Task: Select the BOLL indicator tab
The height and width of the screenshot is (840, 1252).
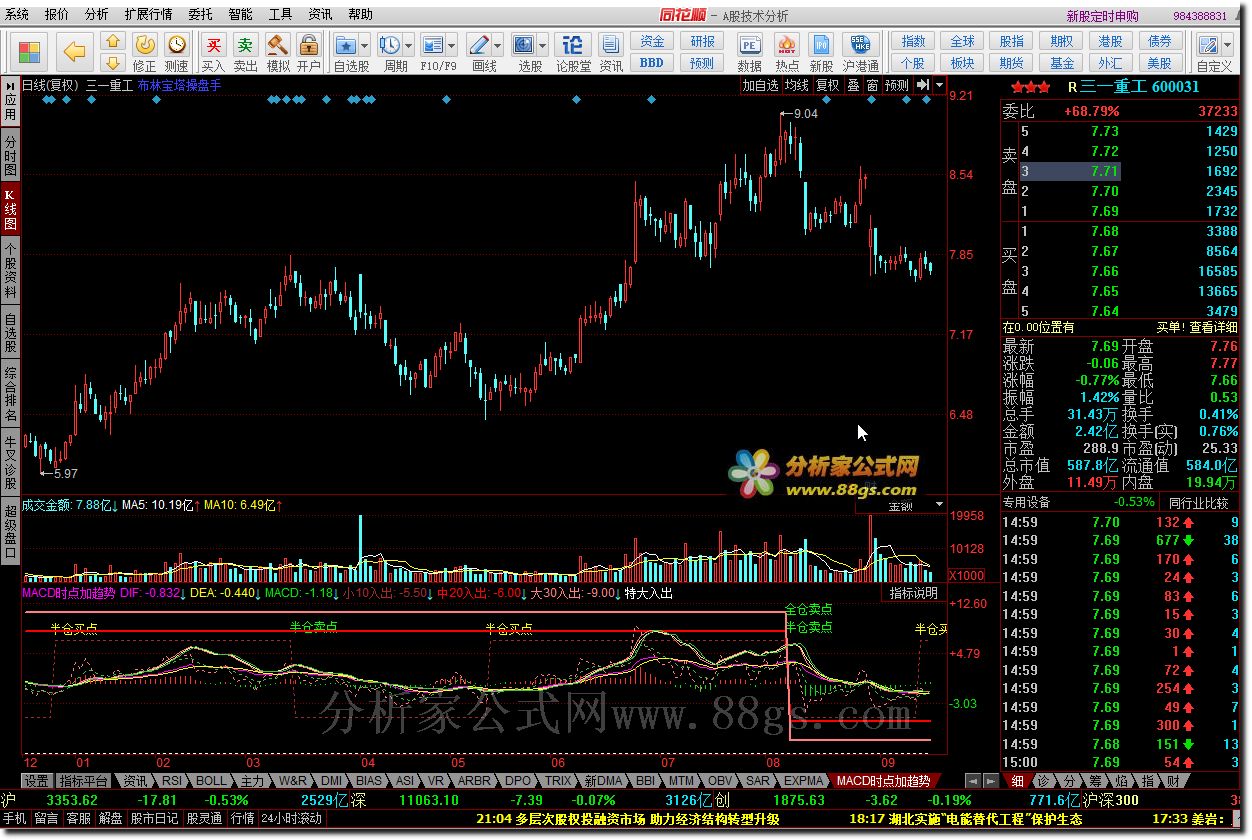Action: coord(210,780)
